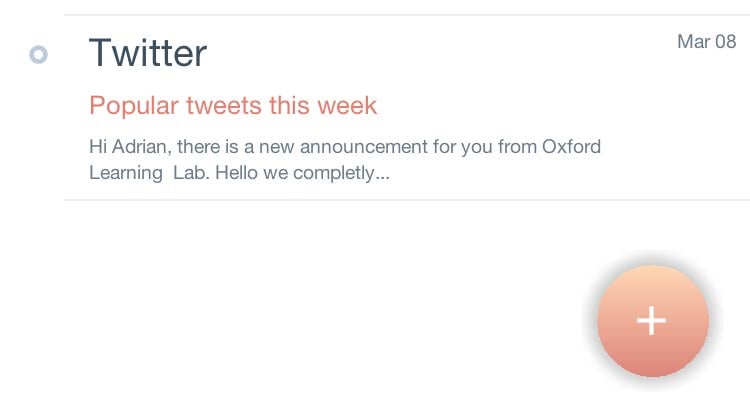Open the Twitter email message

click(400, 108)
